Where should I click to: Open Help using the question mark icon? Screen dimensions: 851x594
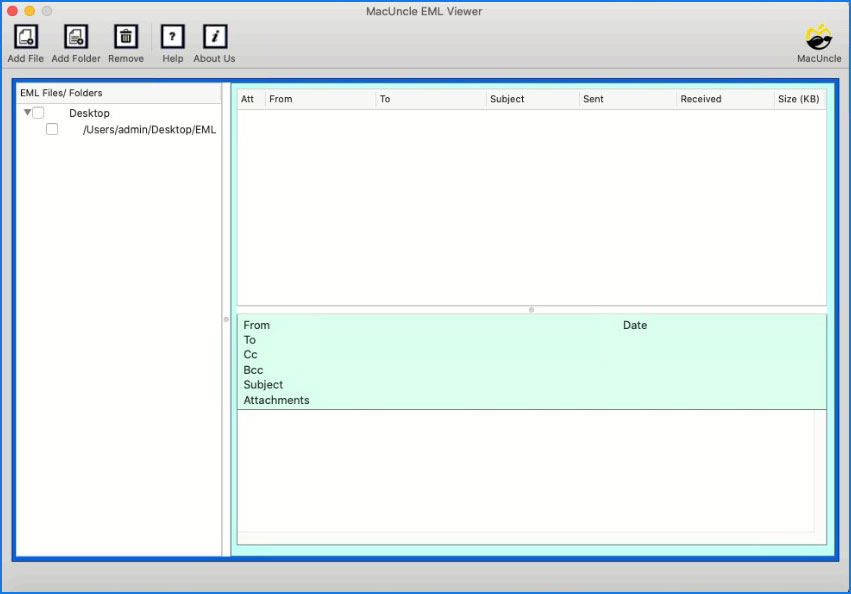(172, 37)
